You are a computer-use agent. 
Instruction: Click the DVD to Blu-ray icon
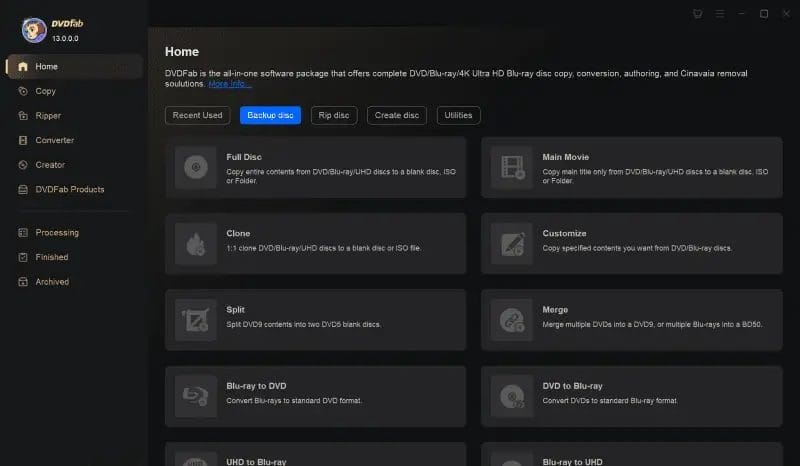click(x=512, y=396)
